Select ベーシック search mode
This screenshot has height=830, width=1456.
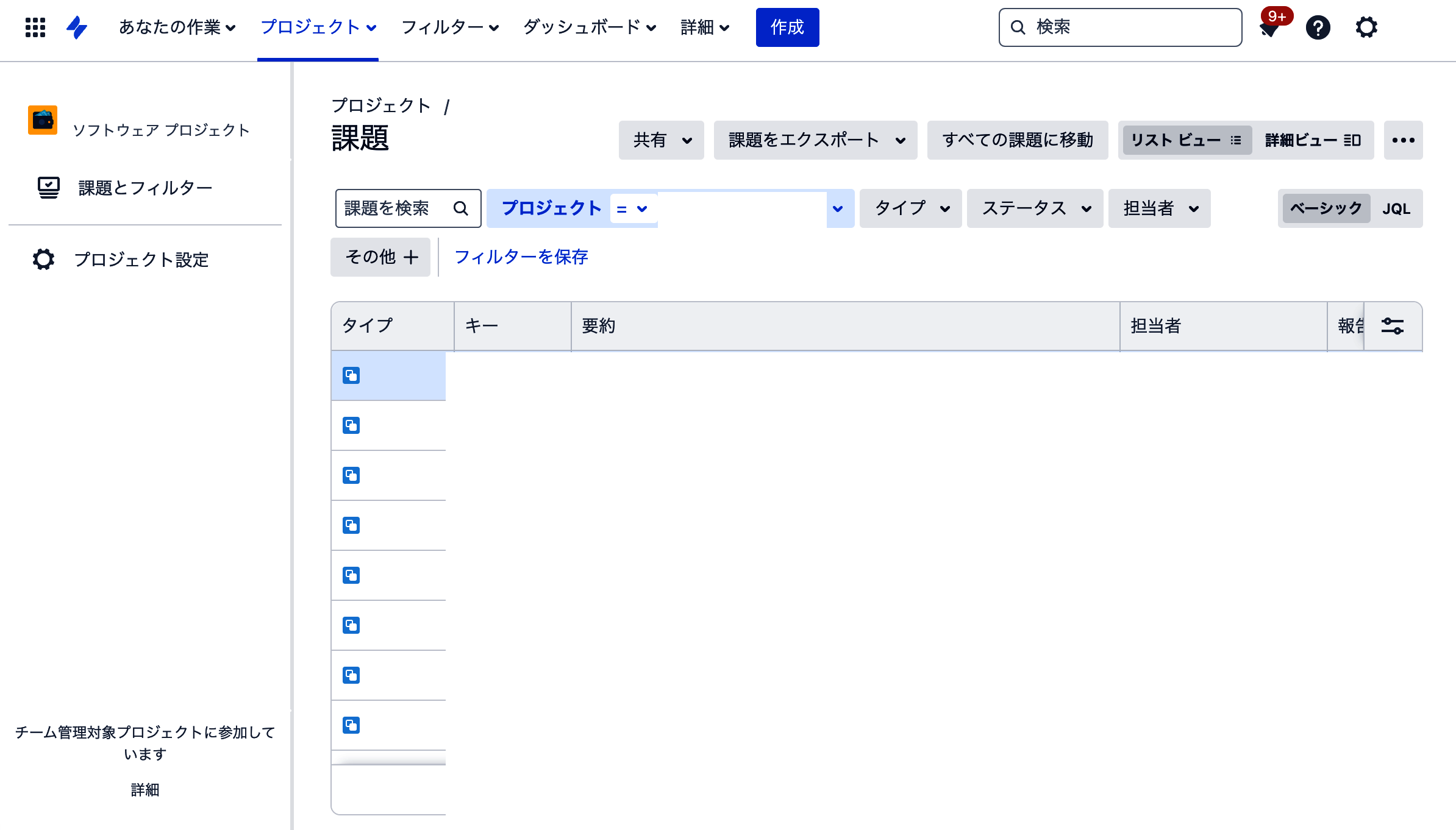[x=1326, y=208]
